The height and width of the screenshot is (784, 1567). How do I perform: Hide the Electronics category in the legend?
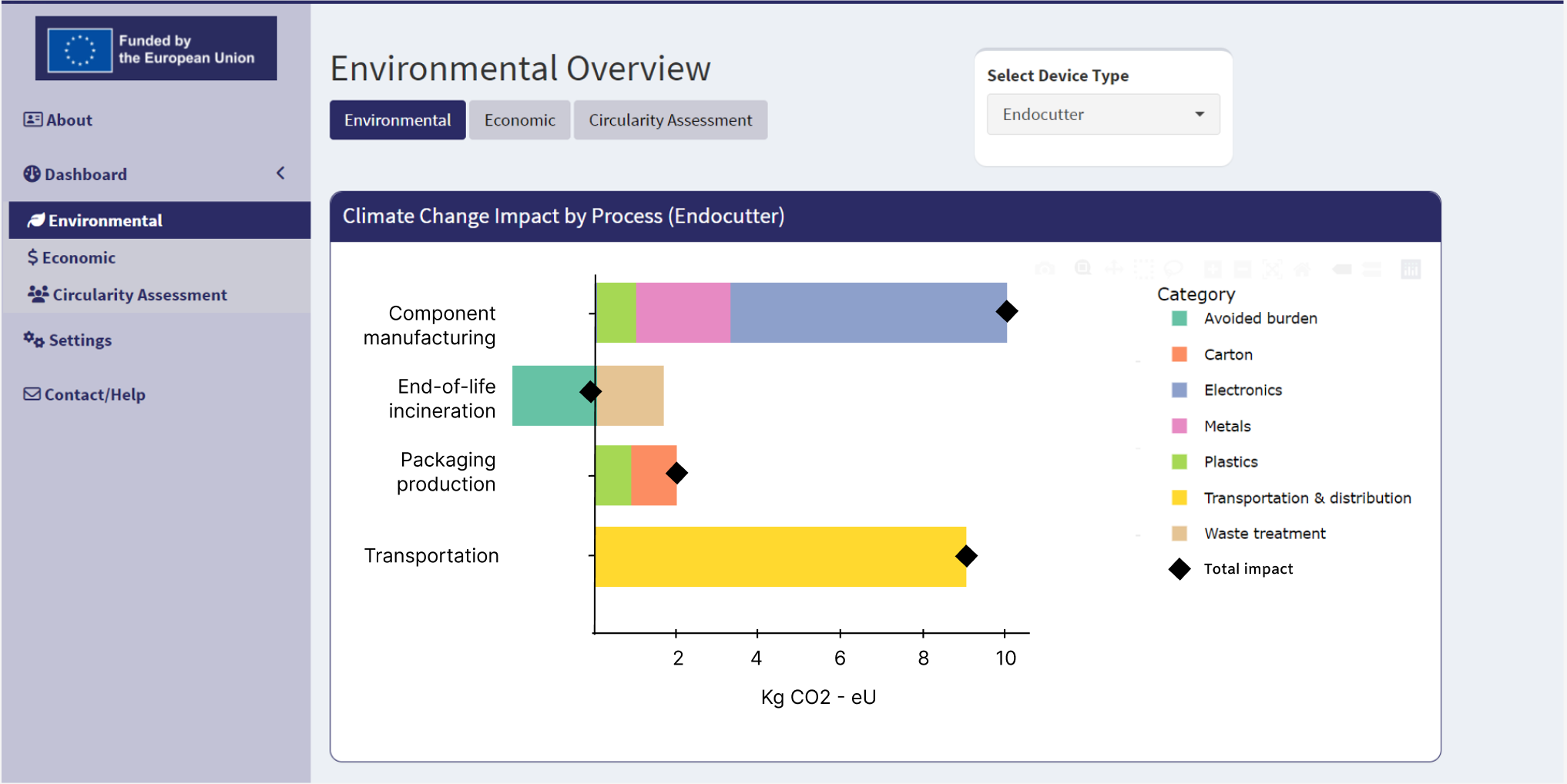tap(1242, 390)
